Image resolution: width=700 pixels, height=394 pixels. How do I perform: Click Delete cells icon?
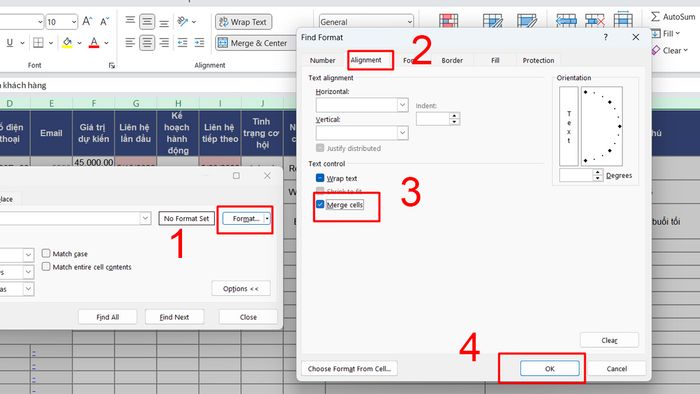coord(595,21)
